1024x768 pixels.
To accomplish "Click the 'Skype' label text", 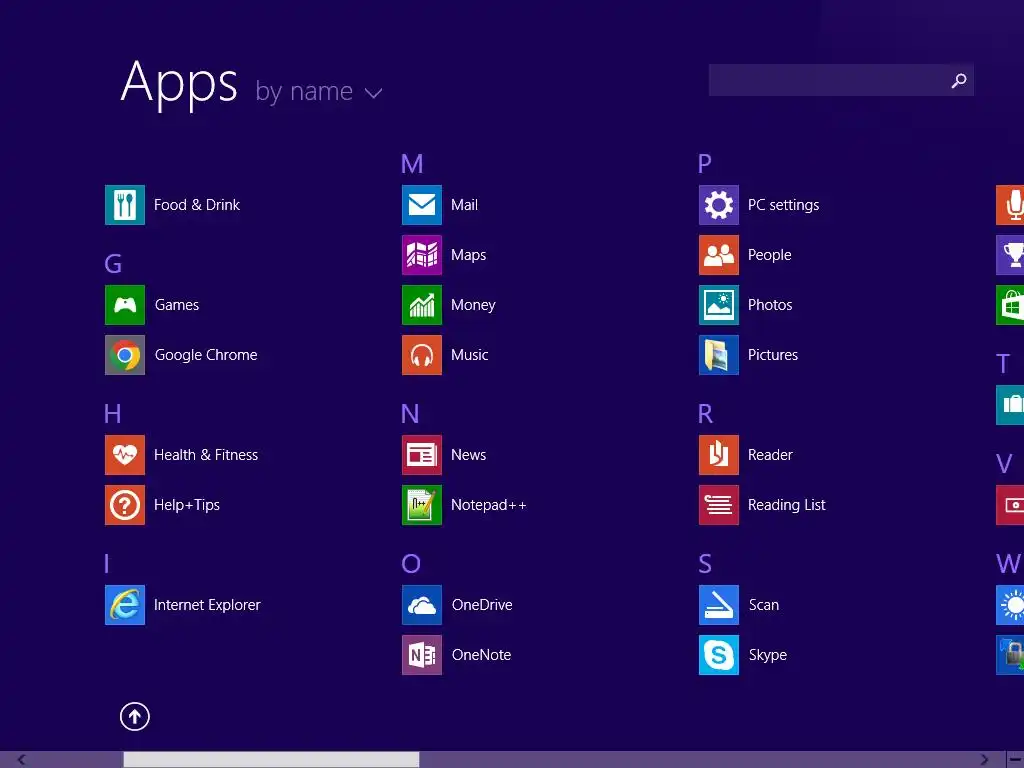I will 768,656.
